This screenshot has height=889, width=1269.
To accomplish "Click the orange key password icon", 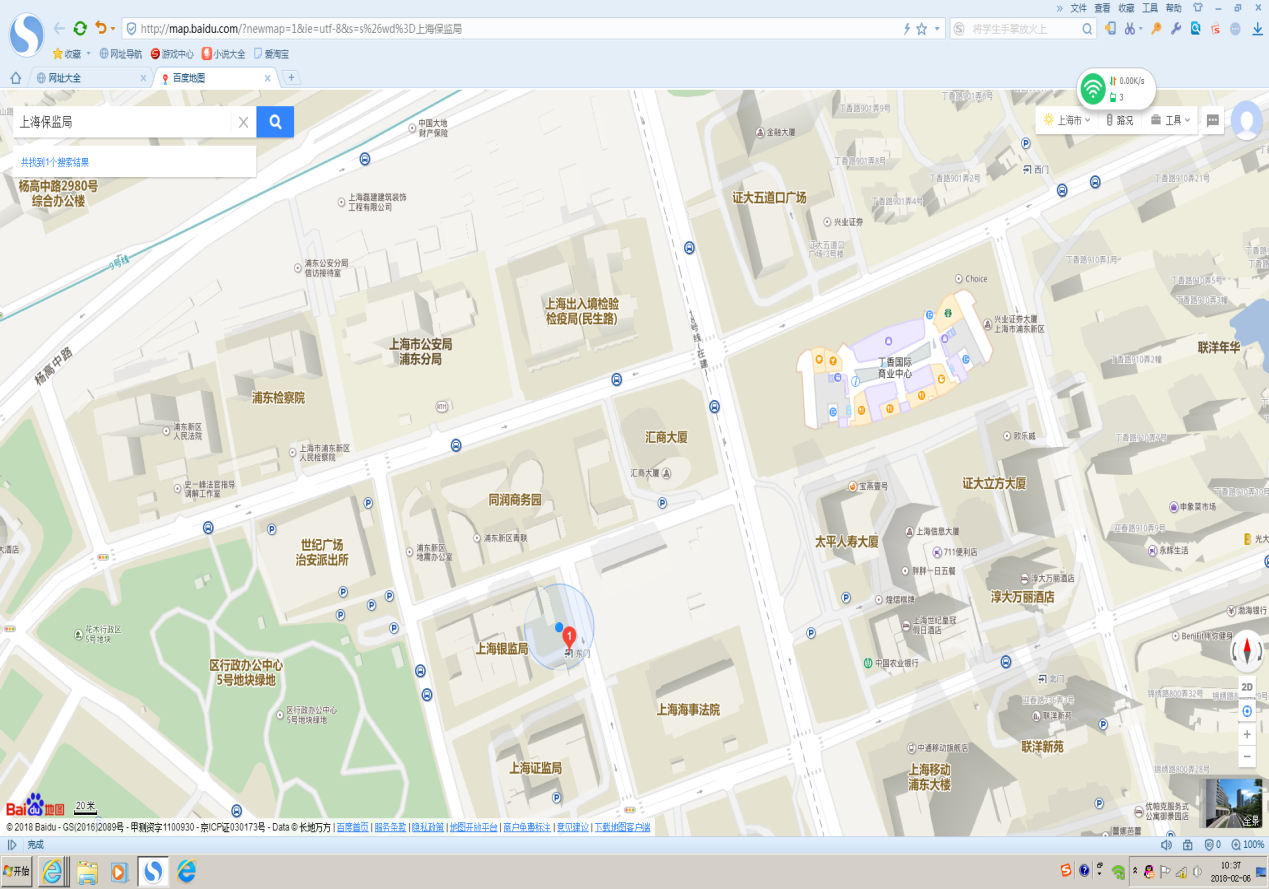I will coord(1157,29).
